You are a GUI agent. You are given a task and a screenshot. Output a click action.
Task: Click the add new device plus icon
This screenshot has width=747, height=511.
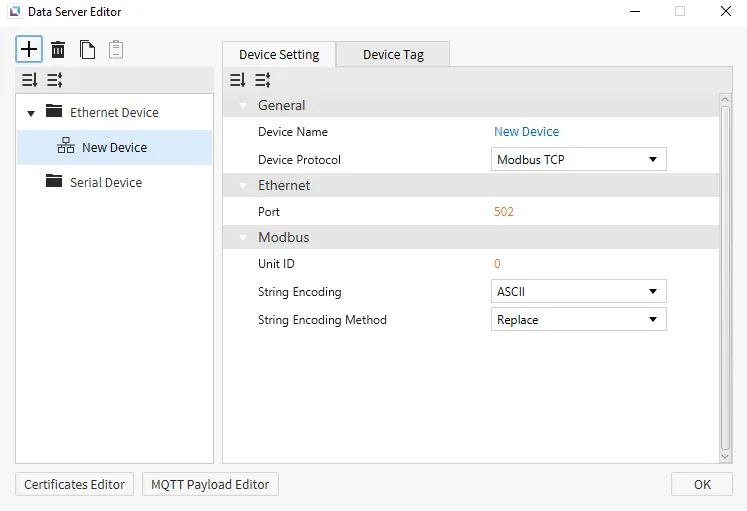coord(30,49)
